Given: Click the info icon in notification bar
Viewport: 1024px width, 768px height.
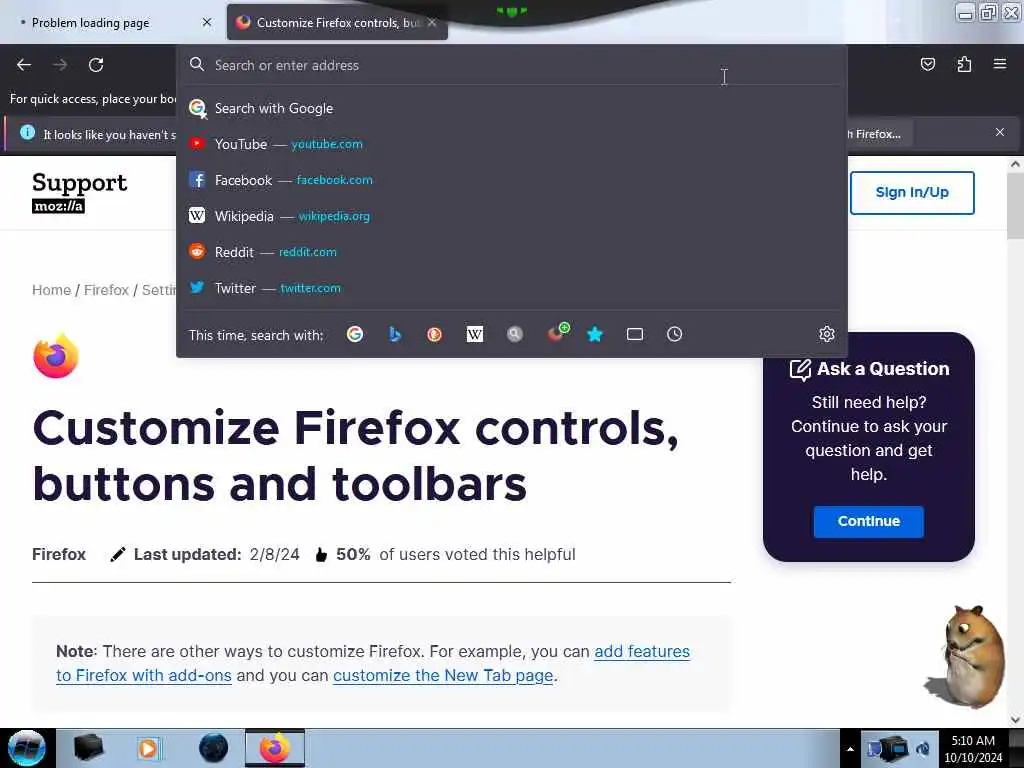Looking at the screenshot, I should click(x=27, y=133).
